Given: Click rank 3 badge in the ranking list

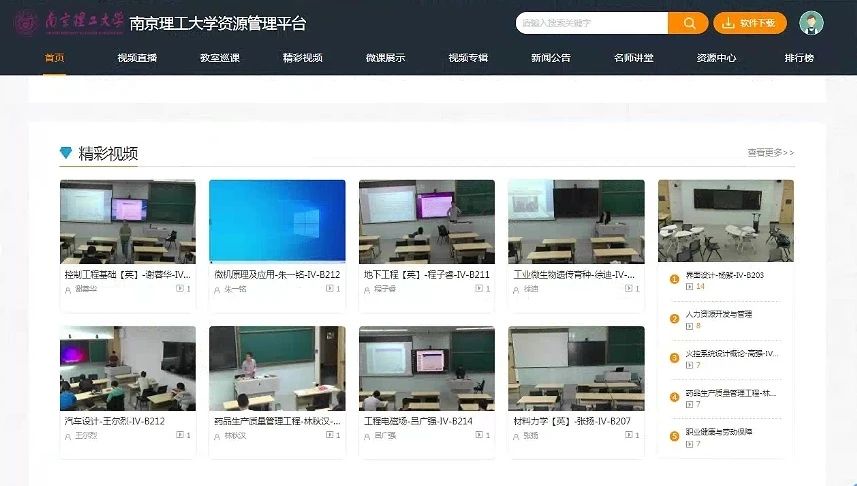Looking at the screenshot, I should (674, 356).
